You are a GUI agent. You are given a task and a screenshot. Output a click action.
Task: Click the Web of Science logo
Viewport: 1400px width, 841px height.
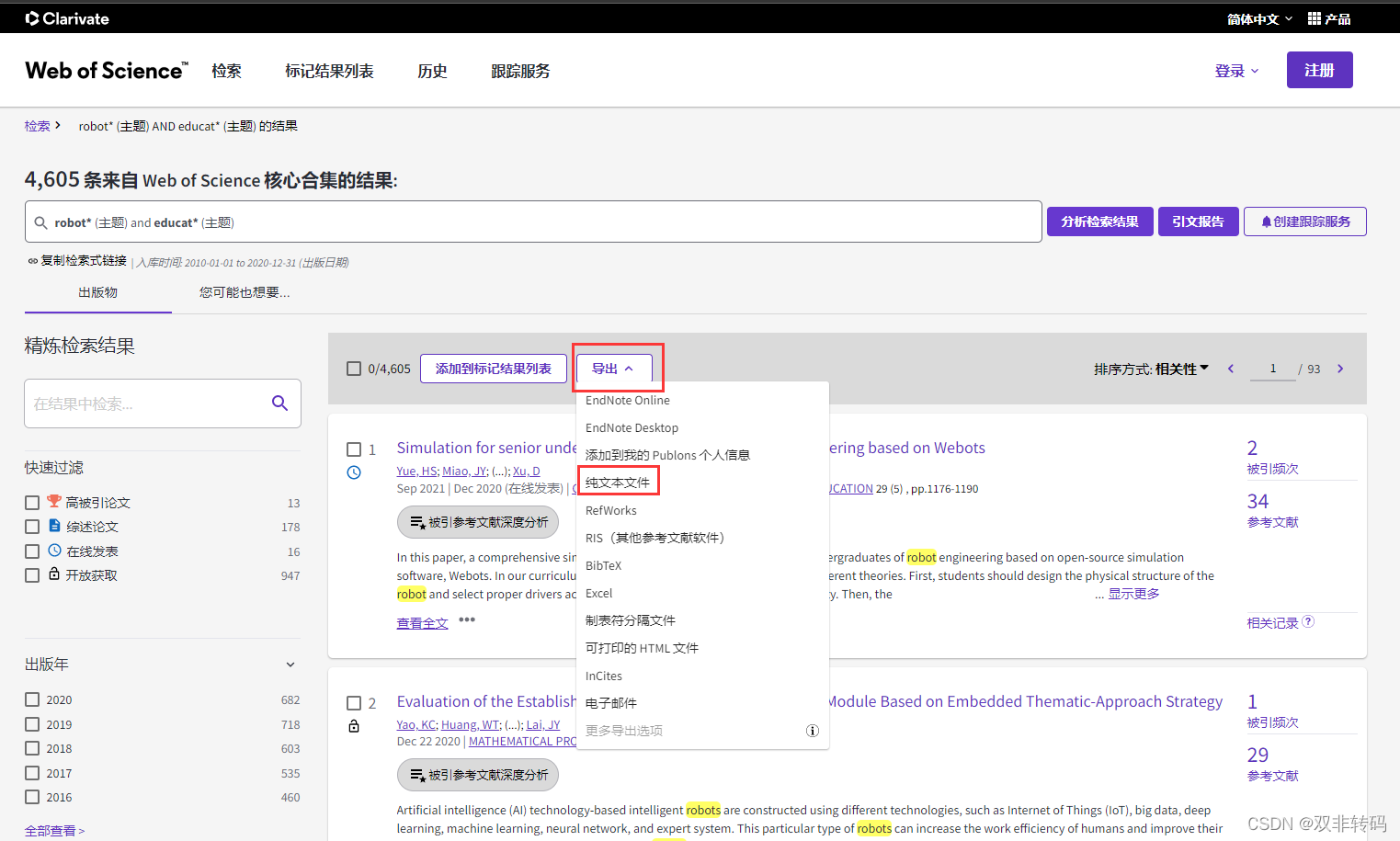(107, 71)
